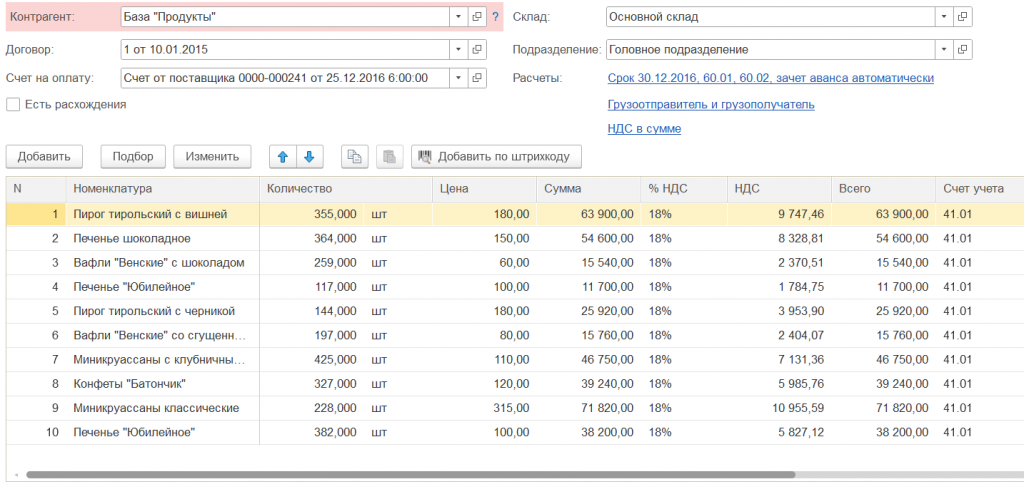Open Склад record with open-form icon

(x=962, y=17)
